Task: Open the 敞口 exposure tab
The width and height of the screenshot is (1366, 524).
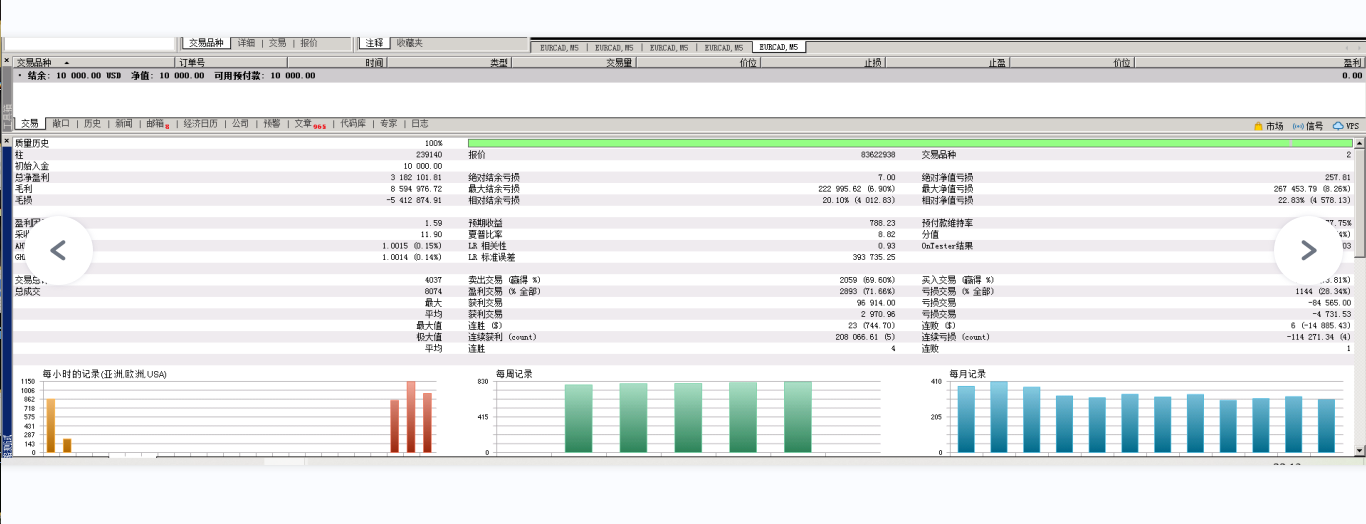Action: pos(62,124)
